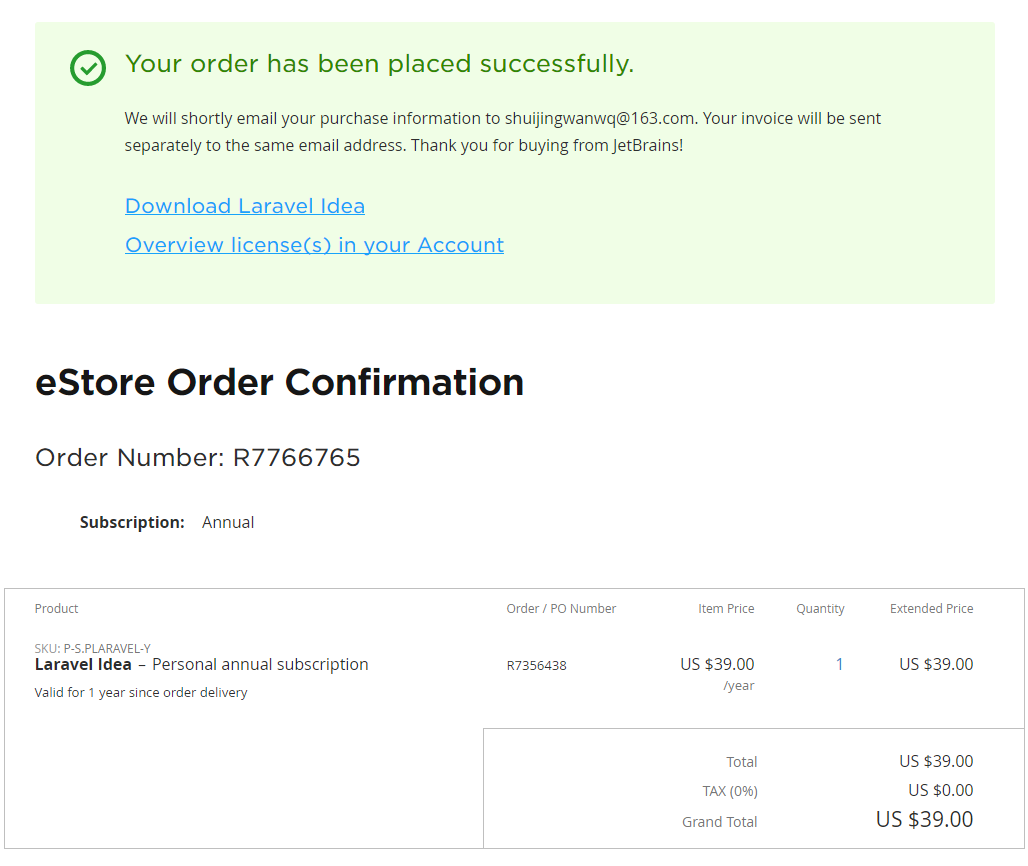Screen dimensions: 1028x866
Task: Click the Item Price column header
Action: coord(726,608)
